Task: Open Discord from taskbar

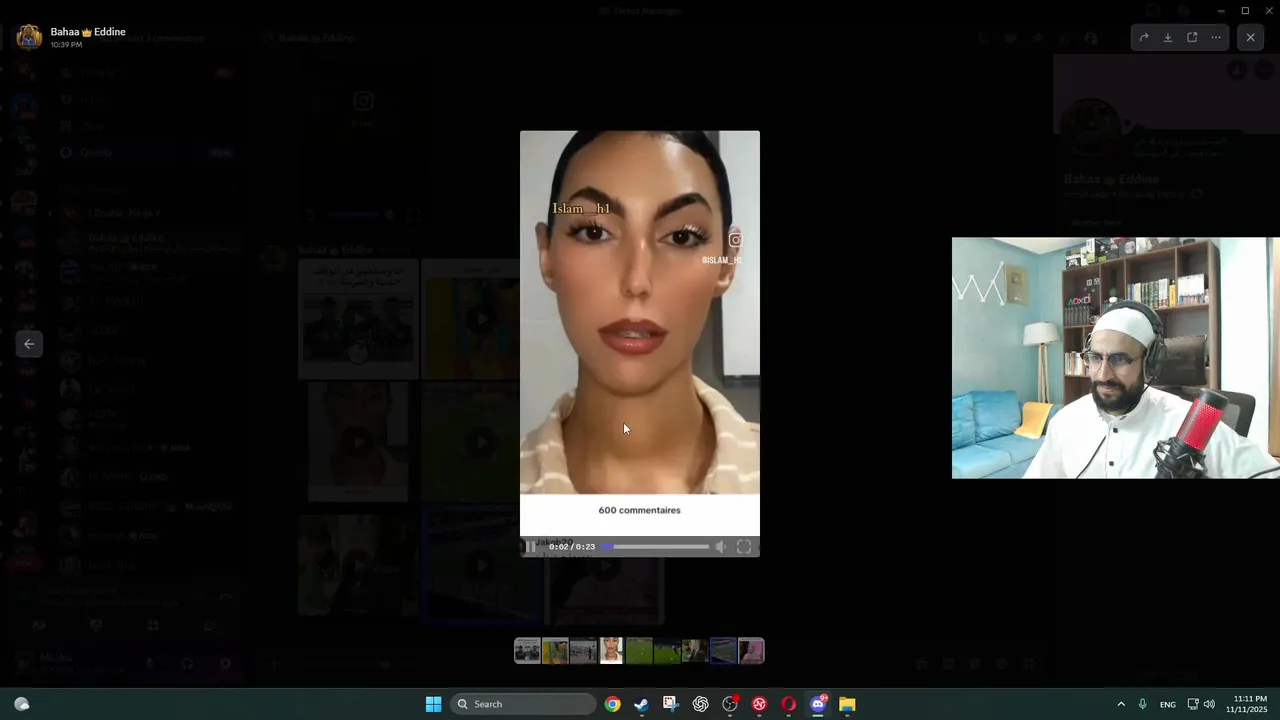Action: coord(818,704)
